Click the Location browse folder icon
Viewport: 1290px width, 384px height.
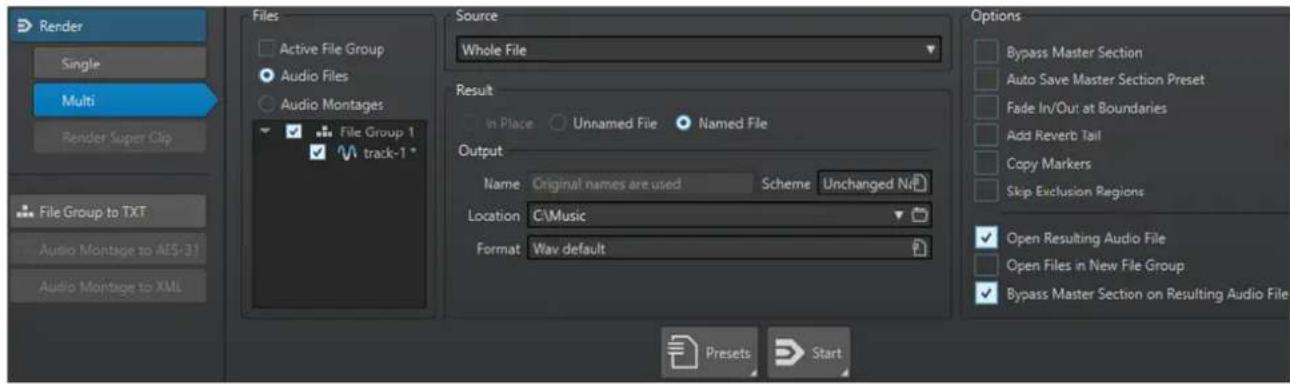click(x=921, y=216)
